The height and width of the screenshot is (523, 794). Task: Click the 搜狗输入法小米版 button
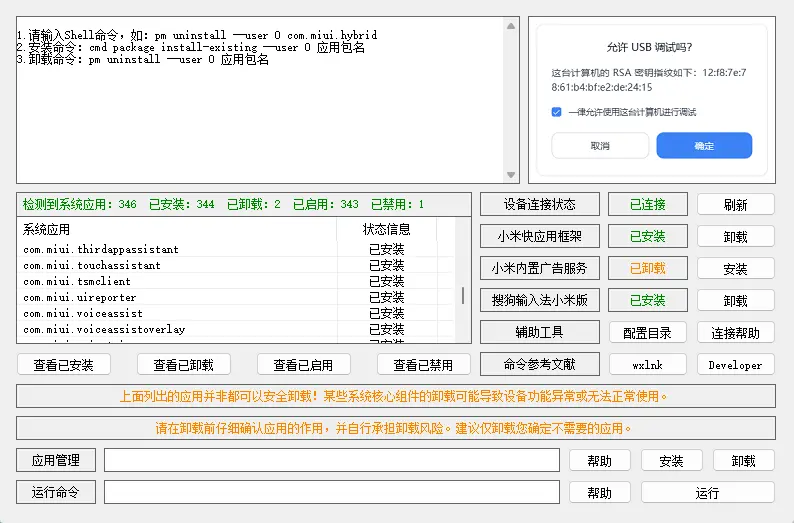[x=540, y=300]
